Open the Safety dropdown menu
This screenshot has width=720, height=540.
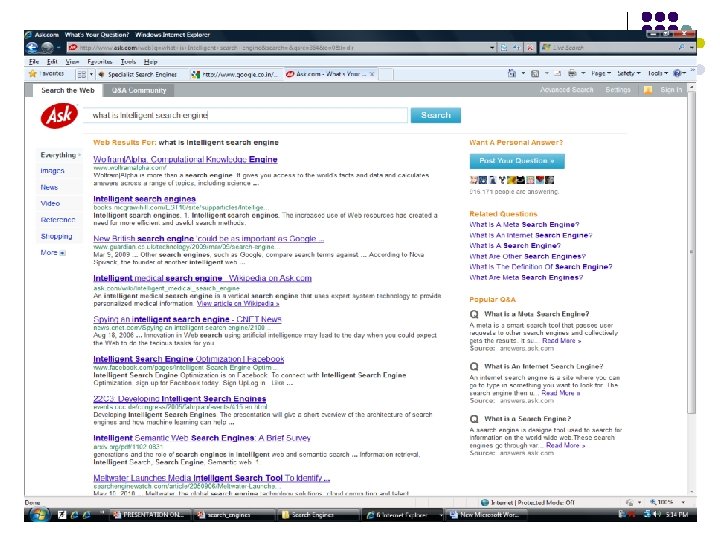pyautogui.click(x=629, y=73)
